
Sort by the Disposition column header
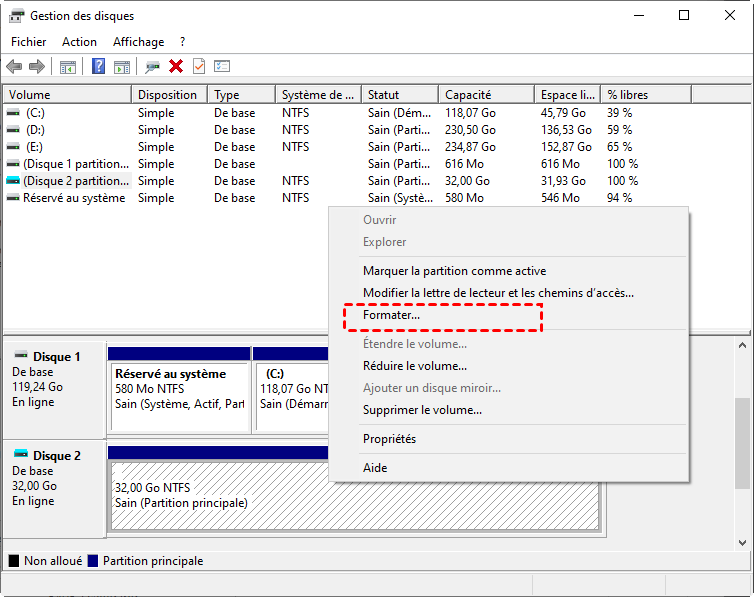[170, 95]
